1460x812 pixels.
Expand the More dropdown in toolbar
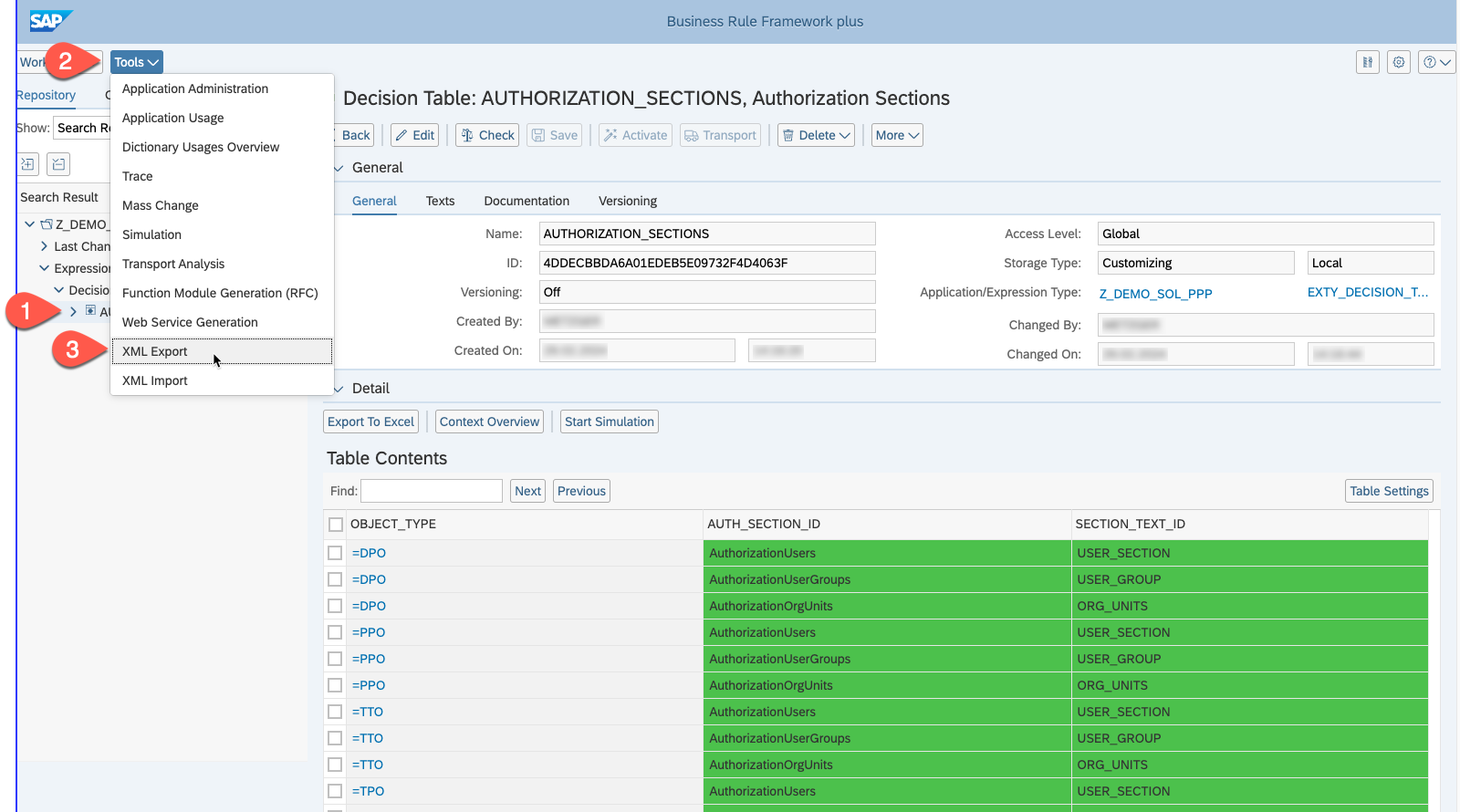[896, 135]
